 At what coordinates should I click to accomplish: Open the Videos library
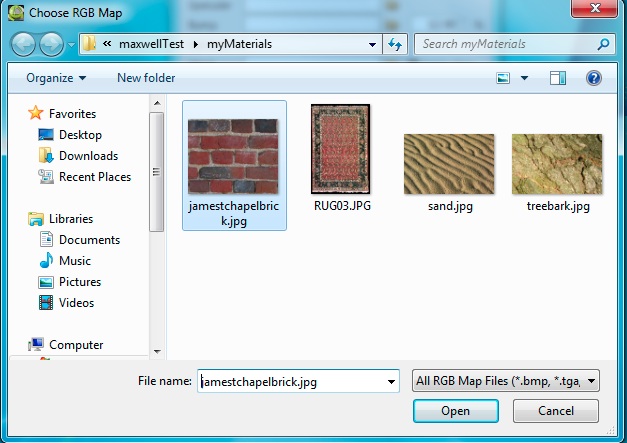tap(76, 303)
